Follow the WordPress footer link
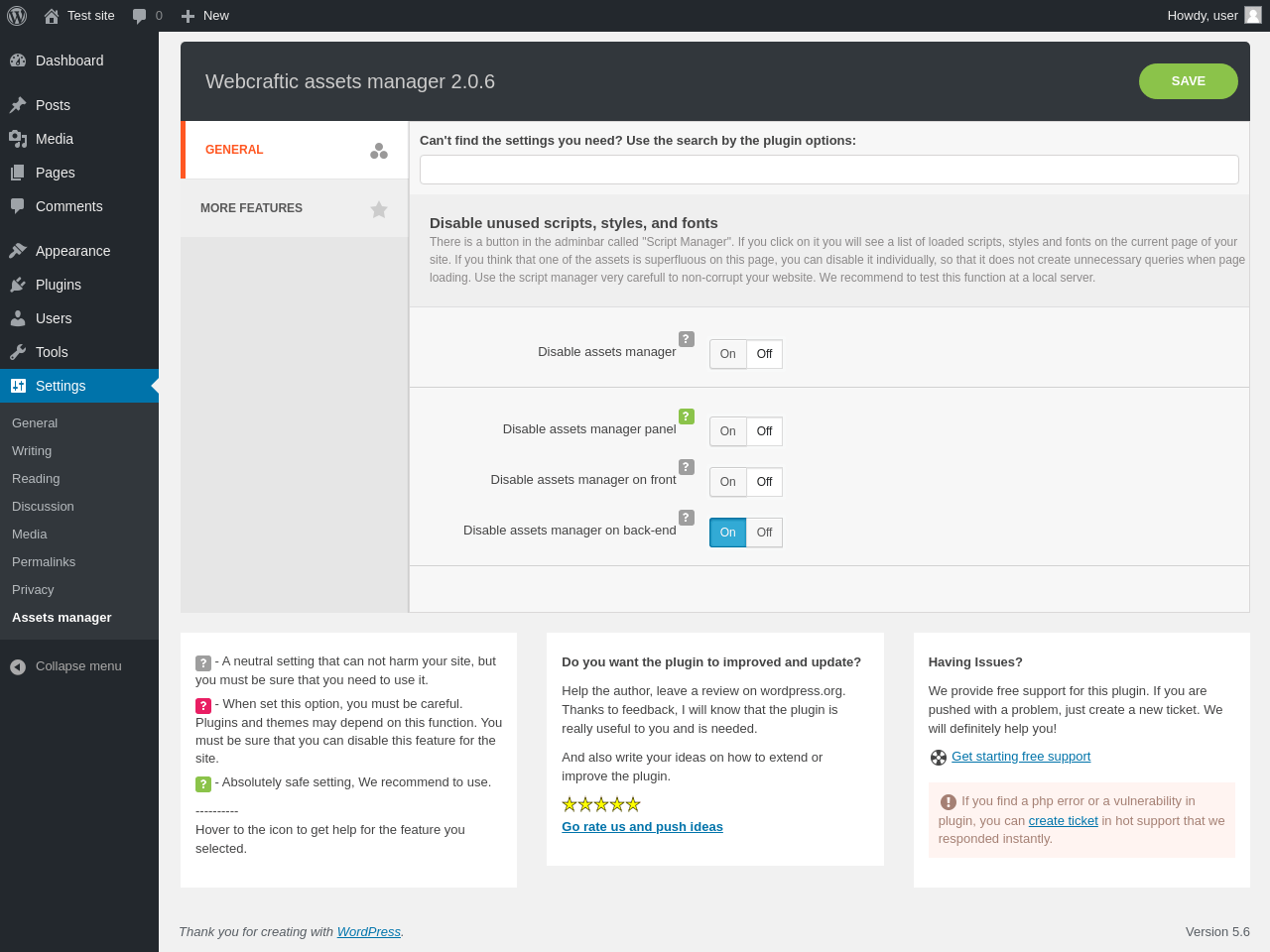This screenshot has width=1270, height=952. [369, 931]
